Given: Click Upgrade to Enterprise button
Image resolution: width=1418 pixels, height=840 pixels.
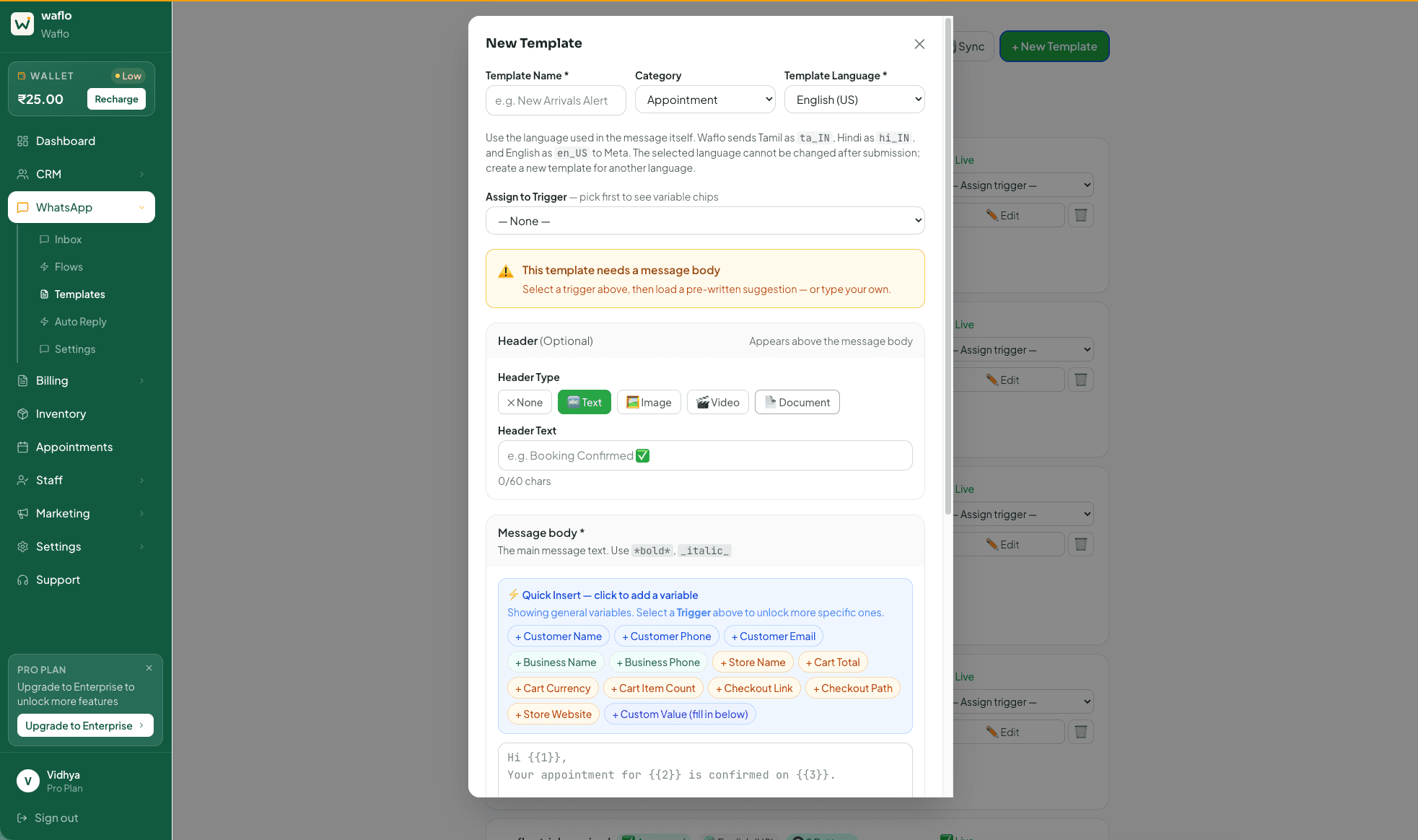Looking at the screenshot, I should pyautogui.click(x=85, y=725).
